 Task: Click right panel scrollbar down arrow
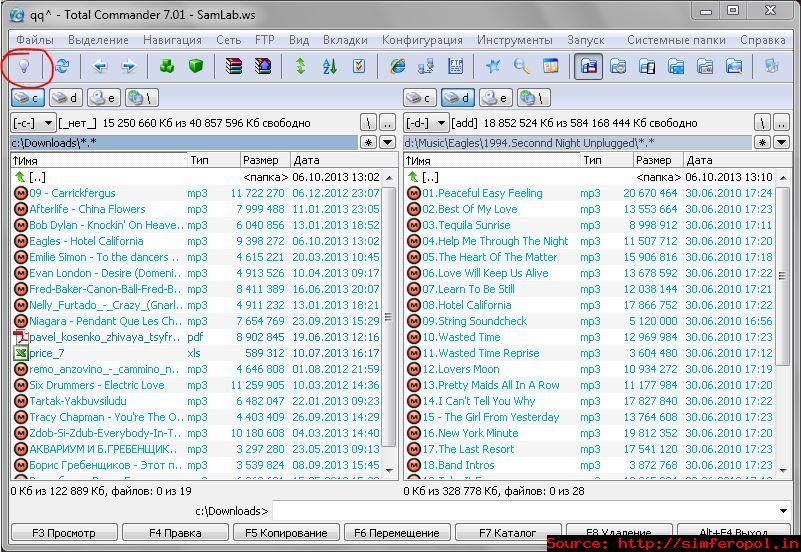pyautogui.click(x=783, y=470)
